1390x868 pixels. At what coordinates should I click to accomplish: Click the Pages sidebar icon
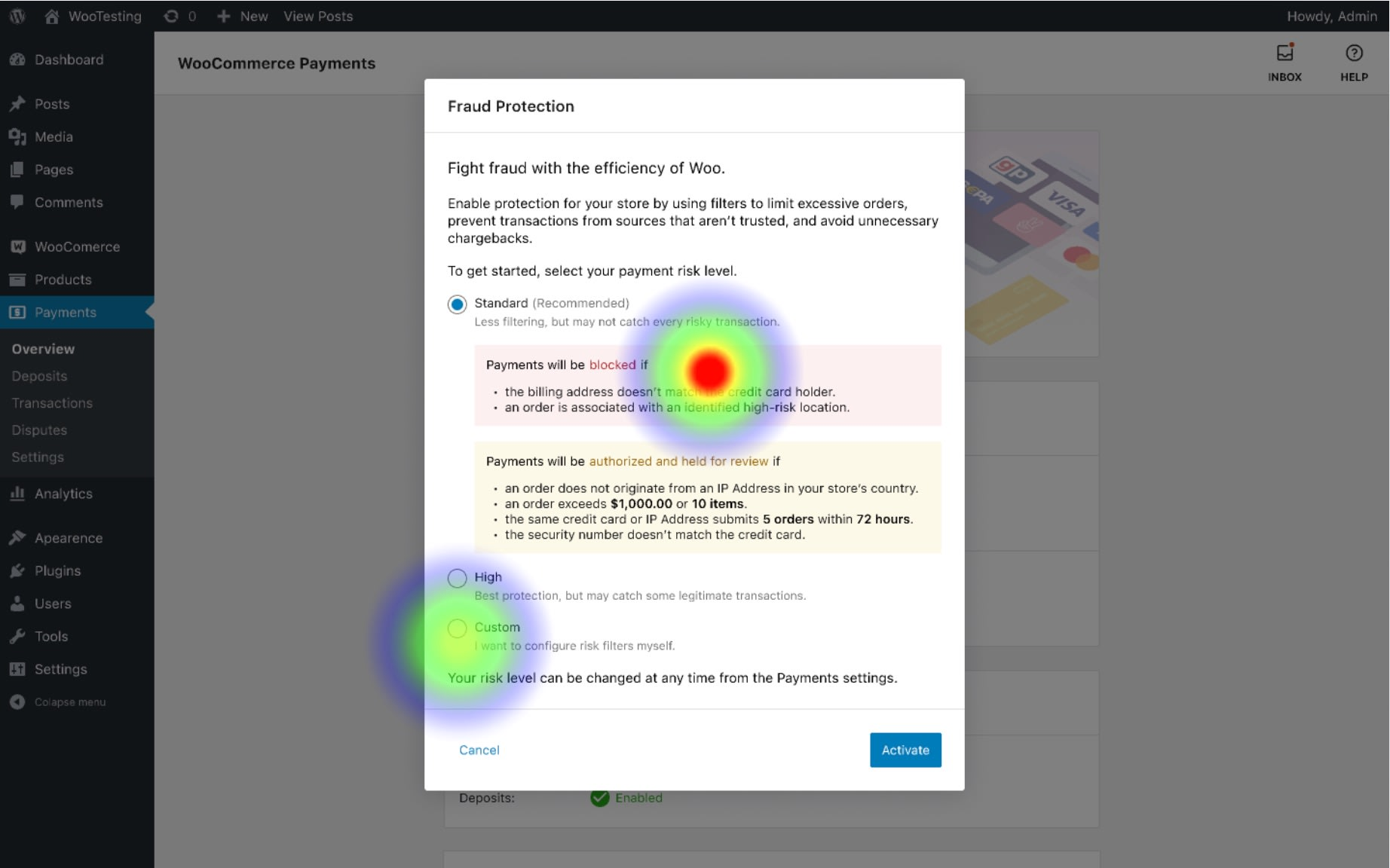point(17,170)
